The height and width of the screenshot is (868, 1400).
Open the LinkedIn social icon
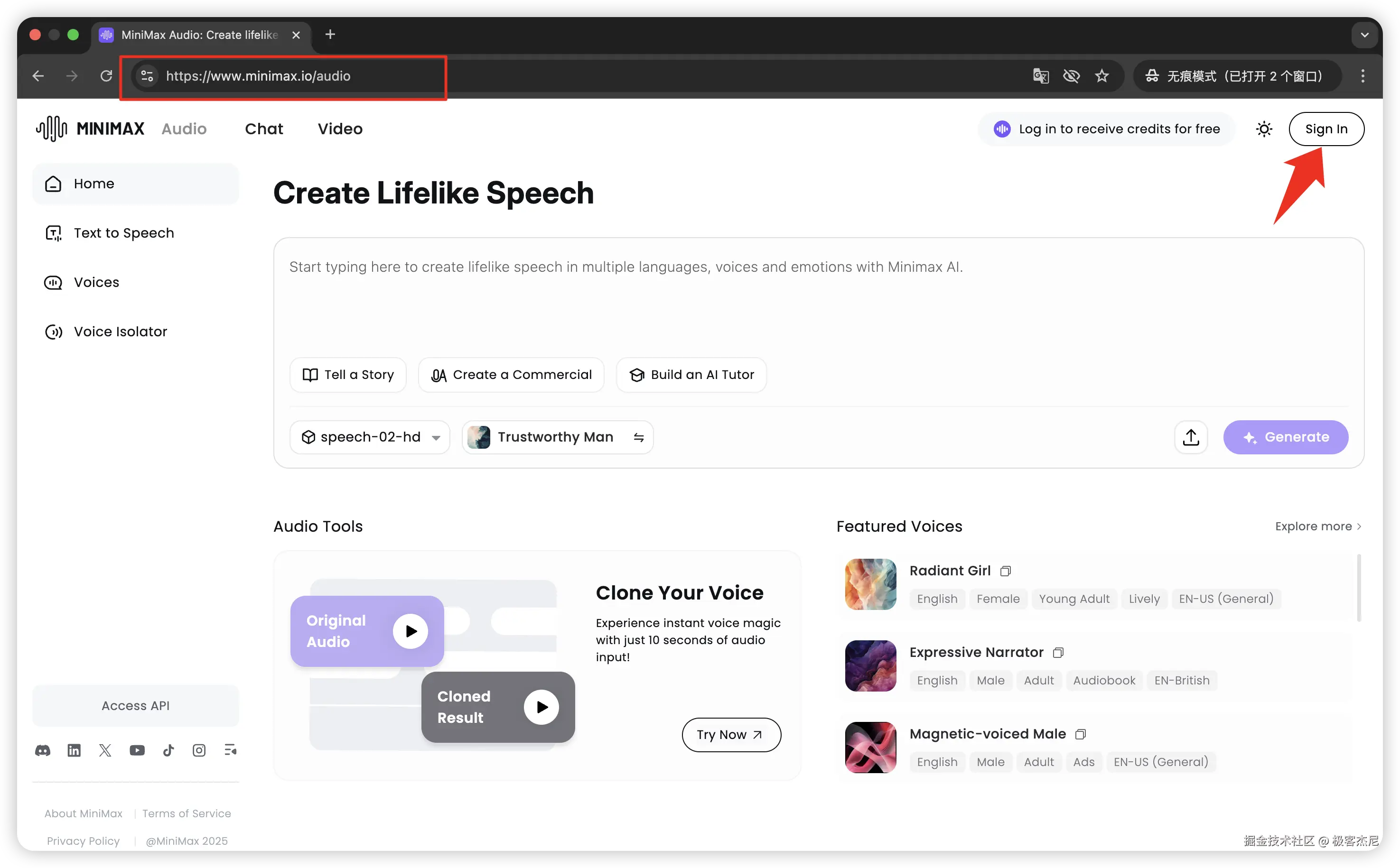click(x=74, y=750)
